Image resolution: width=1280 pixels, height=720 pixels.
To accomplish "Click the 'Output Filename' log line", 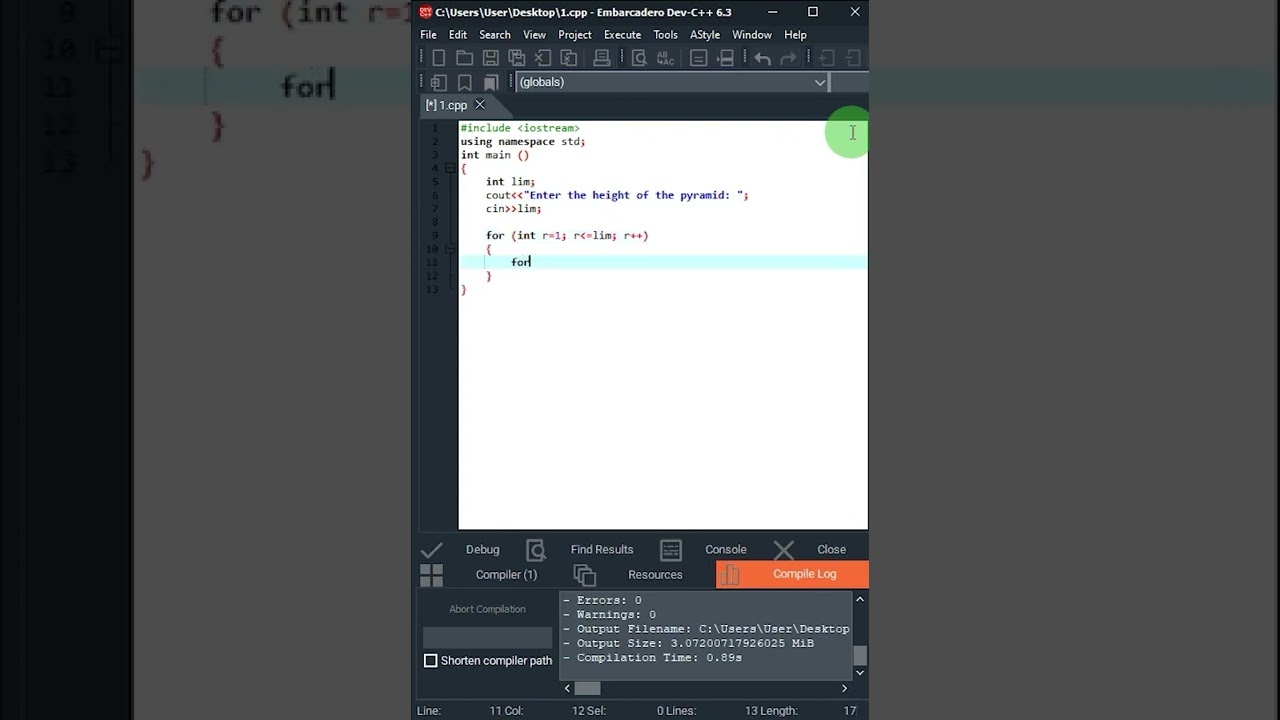I will coord(706,629).
